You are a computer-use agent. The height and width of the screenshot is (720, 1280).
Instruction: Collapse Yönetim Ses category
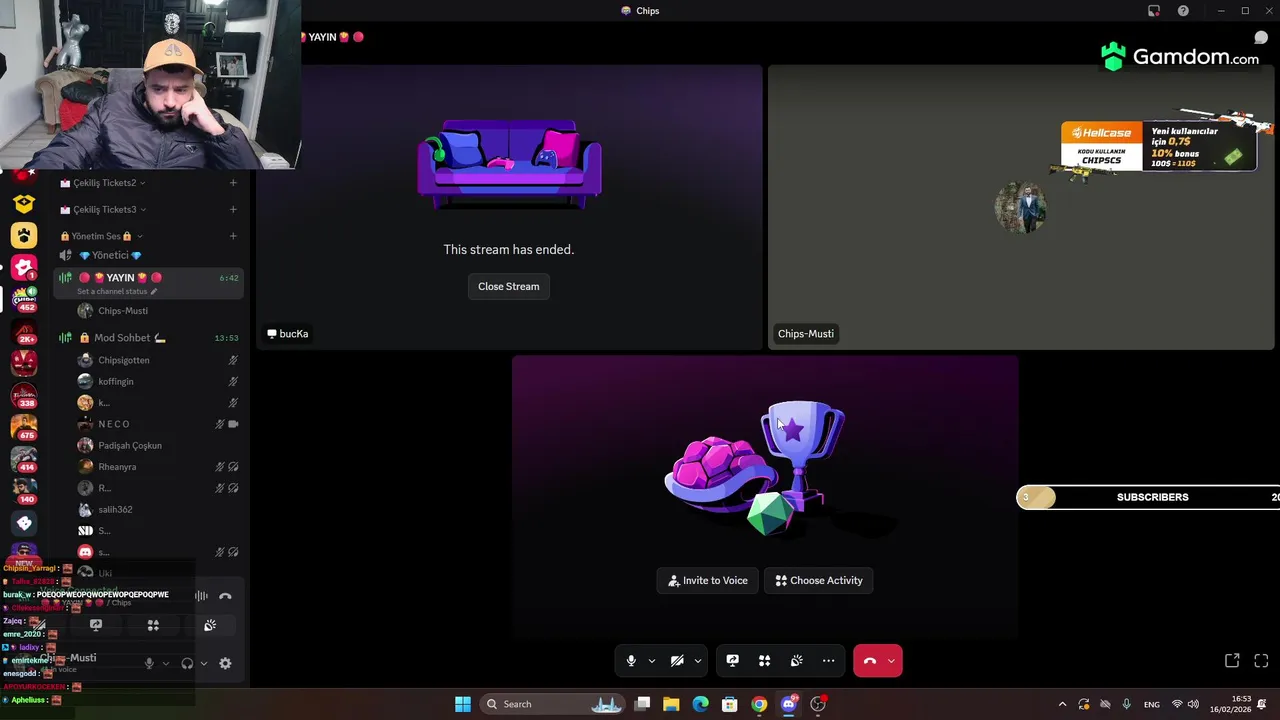101,236
